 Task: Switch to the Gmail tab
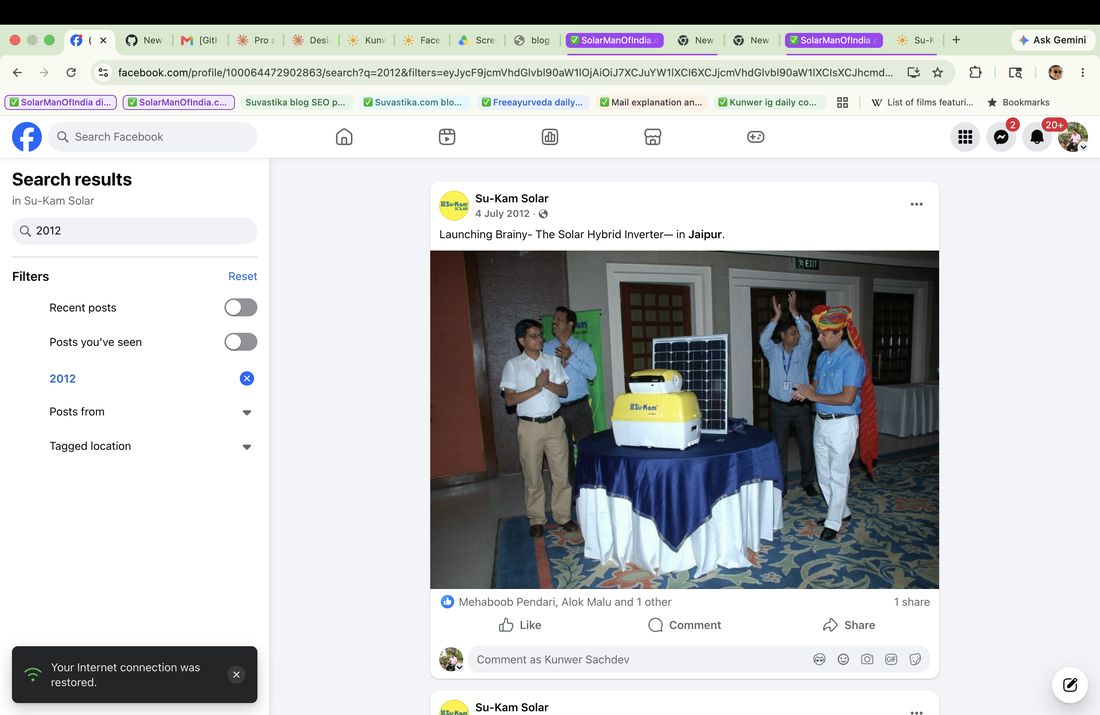(x=200, y=40)
